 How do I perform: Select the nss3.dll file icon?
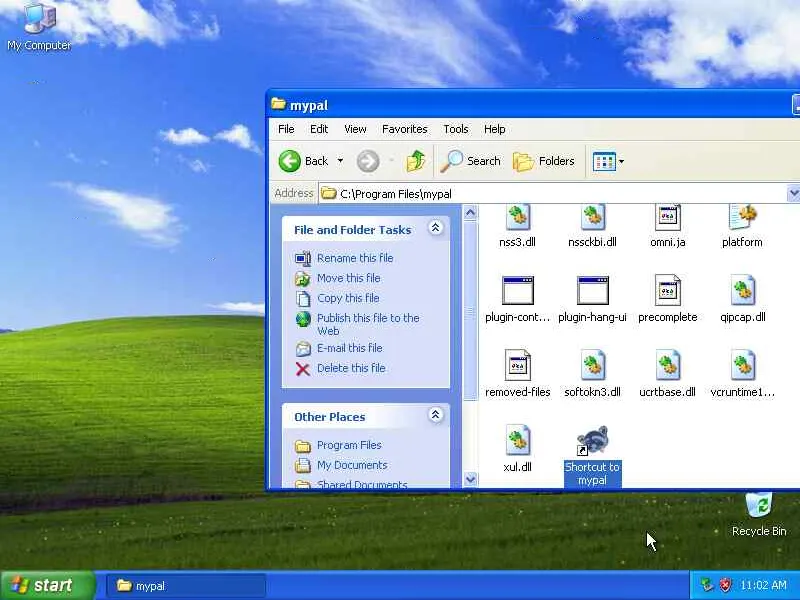point(517,218)
